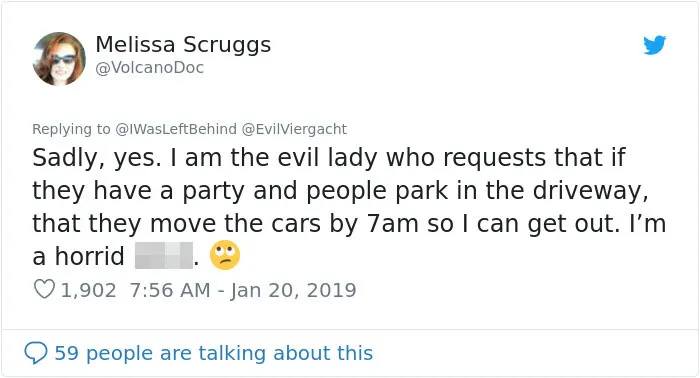Click the blurred censored word
This screenshot has height=378, width=700.
(x=164, y=255)
